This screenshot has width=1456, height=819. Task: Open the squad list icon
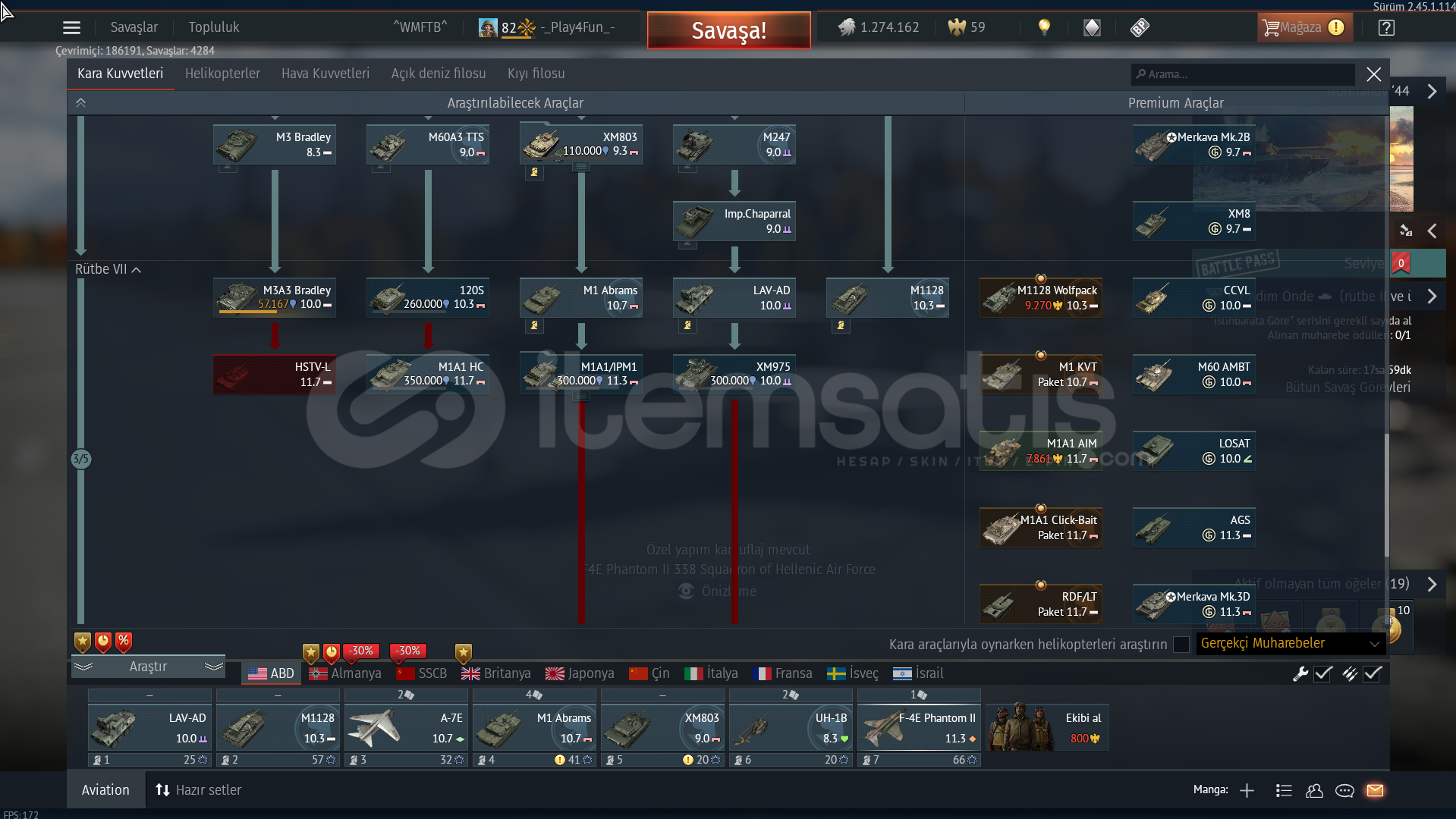click(1284, 790)
